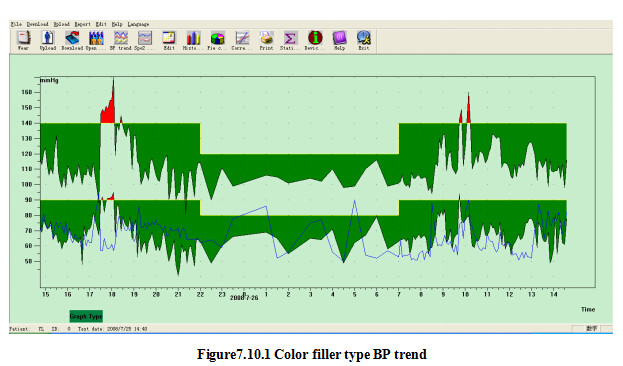
Task: Click the mmHg axis unit label
Action: point(50,80)
